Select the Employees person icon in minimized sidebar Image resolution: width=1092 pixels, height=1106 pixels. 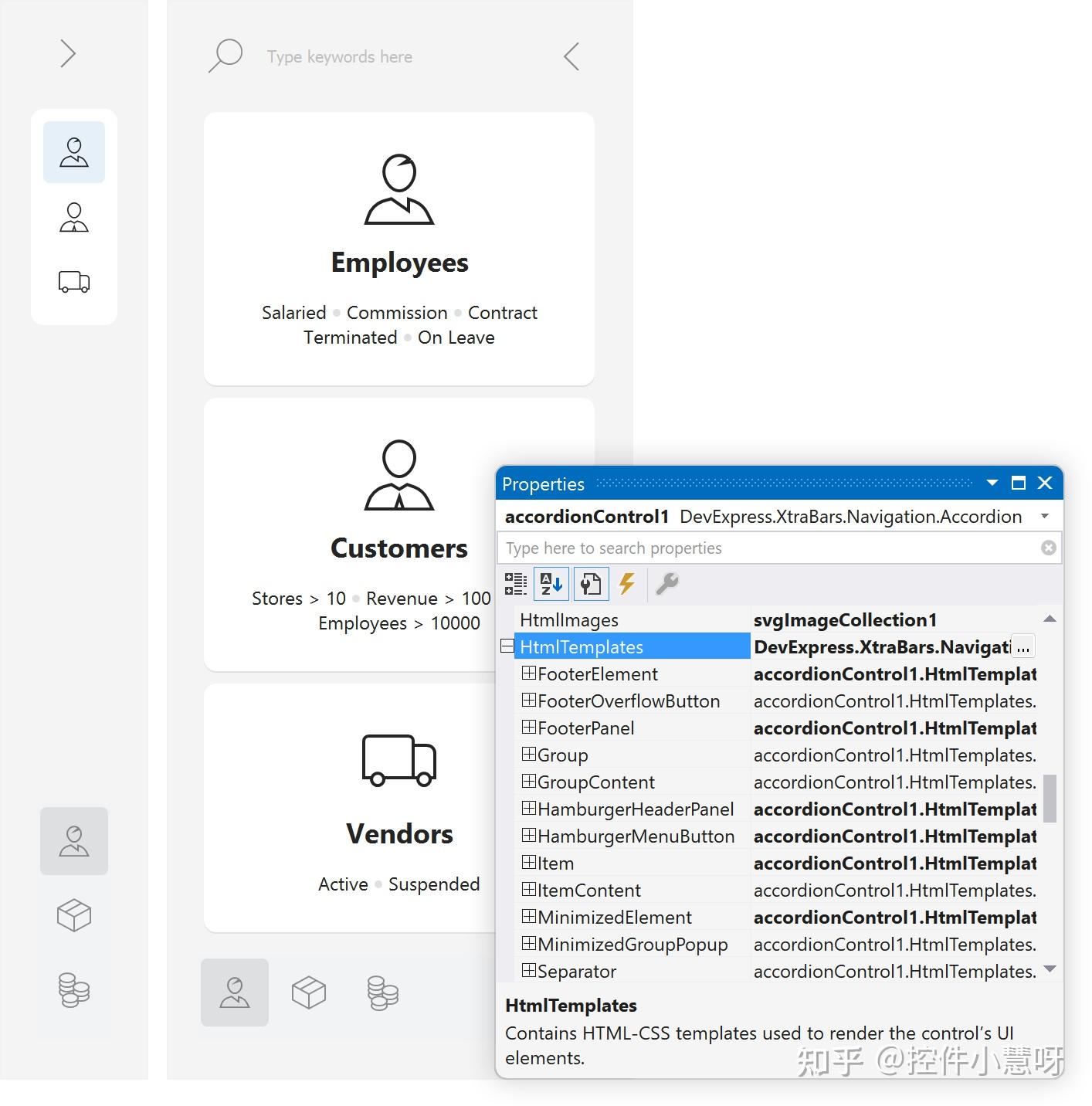point(73,152)
